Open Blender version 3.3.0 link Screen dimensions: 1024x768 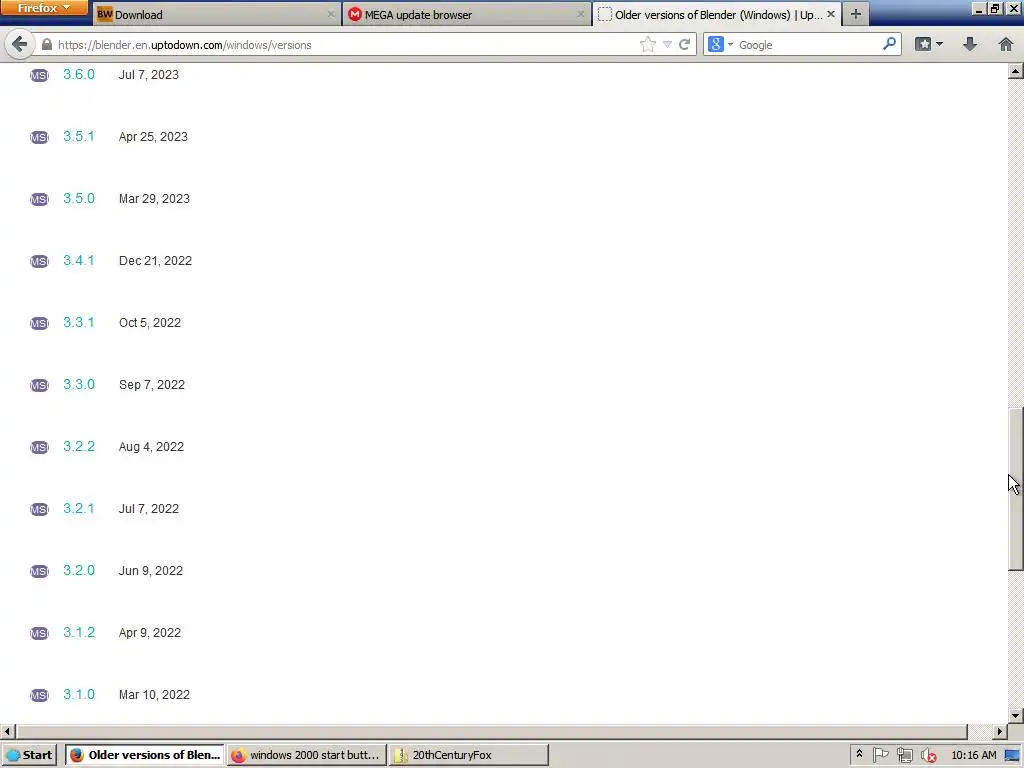(x=79, y=385)
